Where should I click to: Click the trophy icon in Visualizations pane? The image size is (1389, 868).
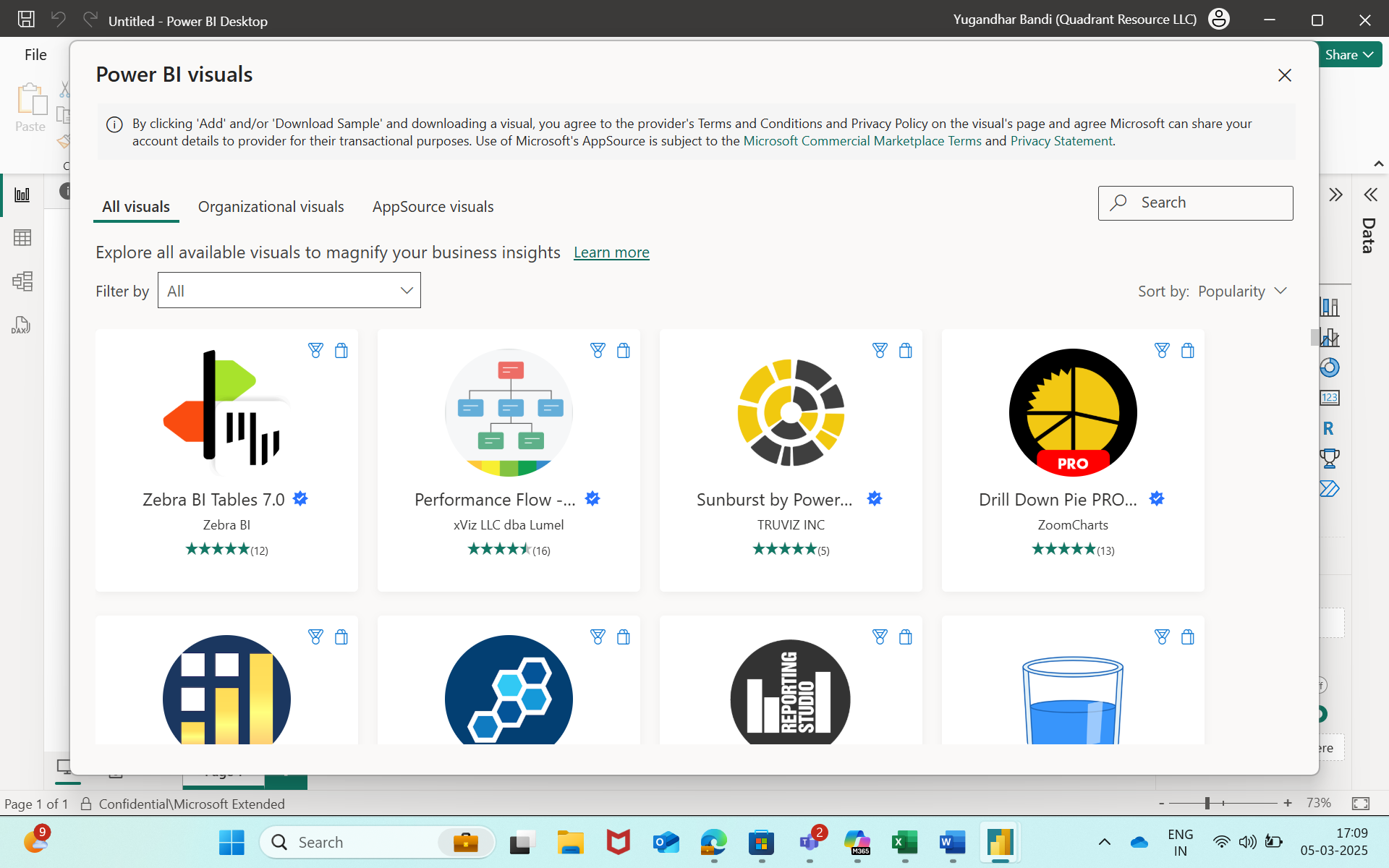[x=1330, y=458]
